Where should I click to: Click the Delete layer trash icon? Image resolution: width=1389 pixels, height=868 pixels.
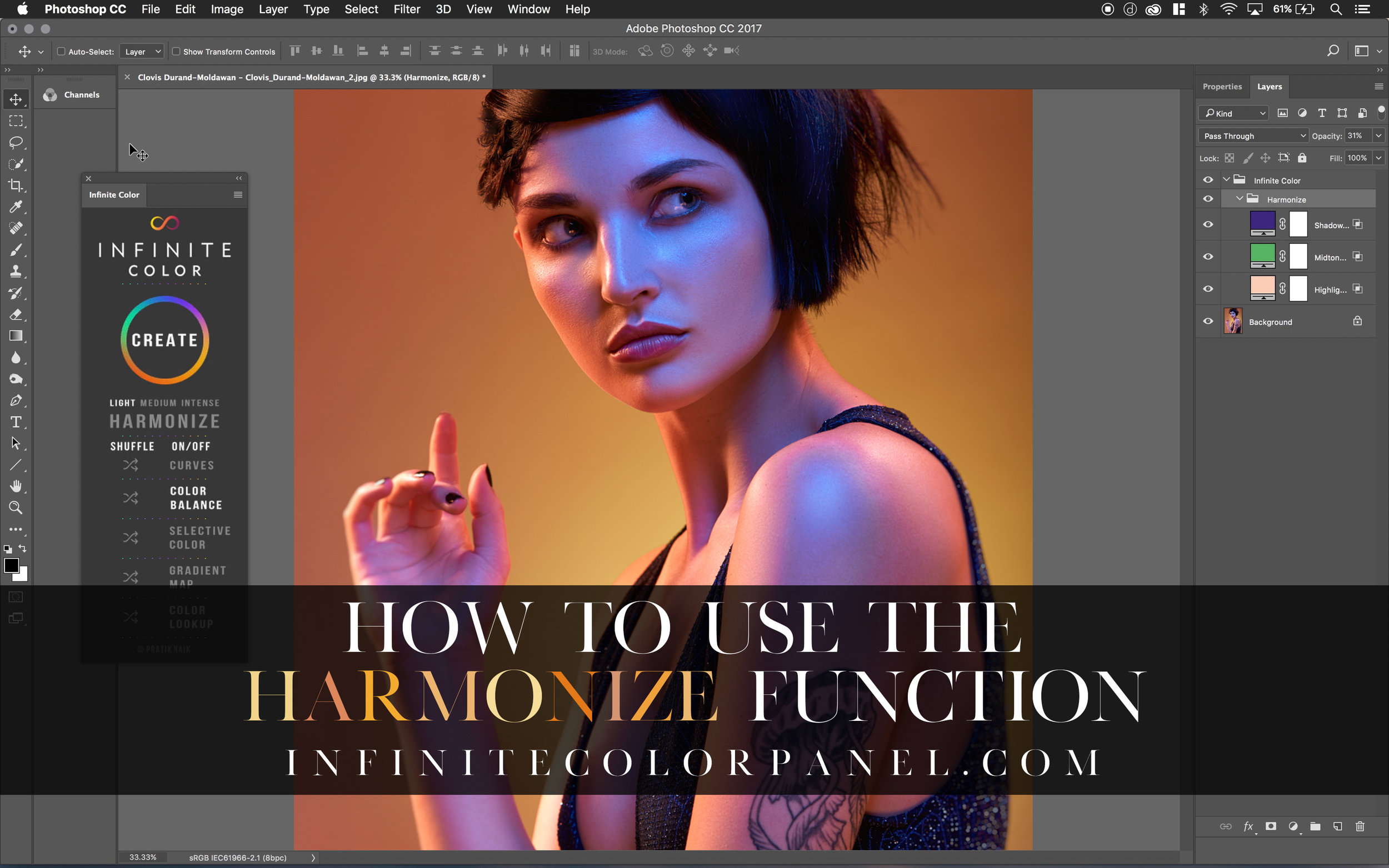click(x=1360, y=827)
